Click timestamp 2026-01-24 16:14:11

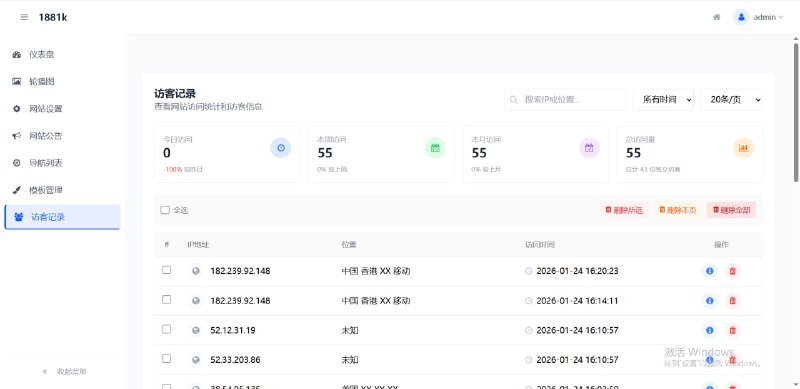tap(577, 301)
